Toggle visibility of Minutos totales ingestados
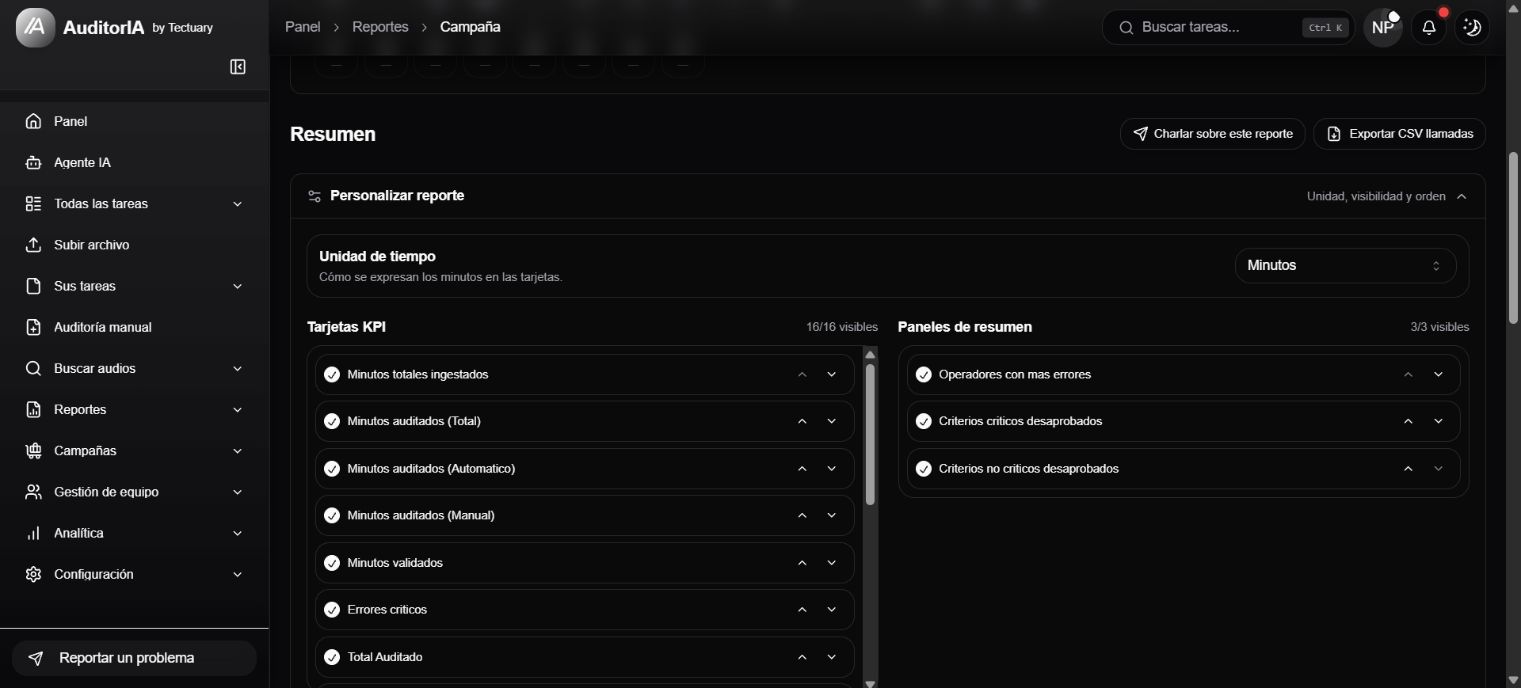Screen dimensions: 1521x688 332,374
